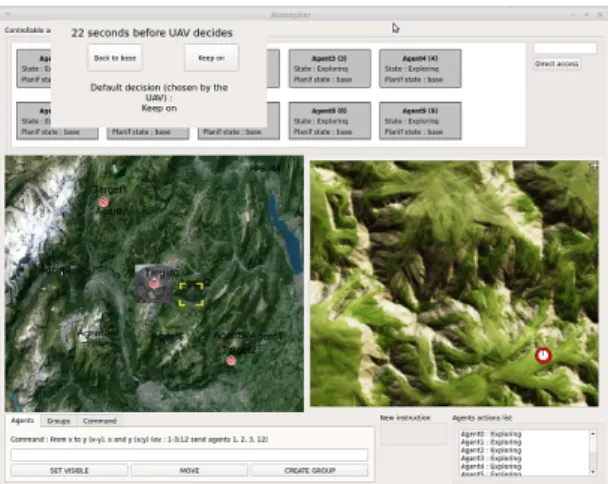Click the agents actions list scroll down arrow
The image size is (608, 484).
(593, 472)
